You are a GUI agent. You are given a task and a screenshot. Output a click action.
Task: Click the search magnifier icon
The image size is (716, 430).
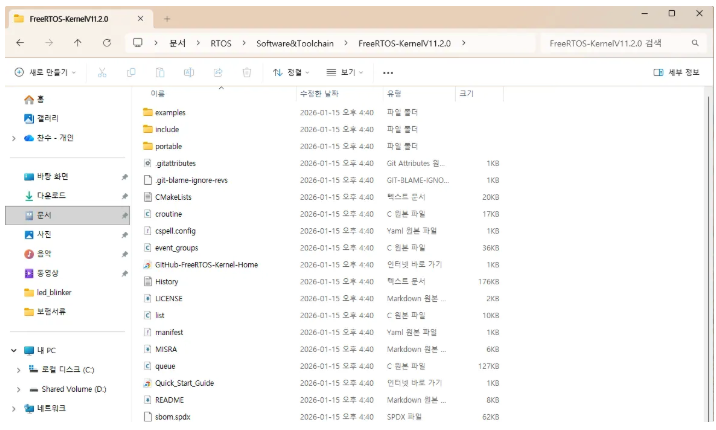(695, 43)
